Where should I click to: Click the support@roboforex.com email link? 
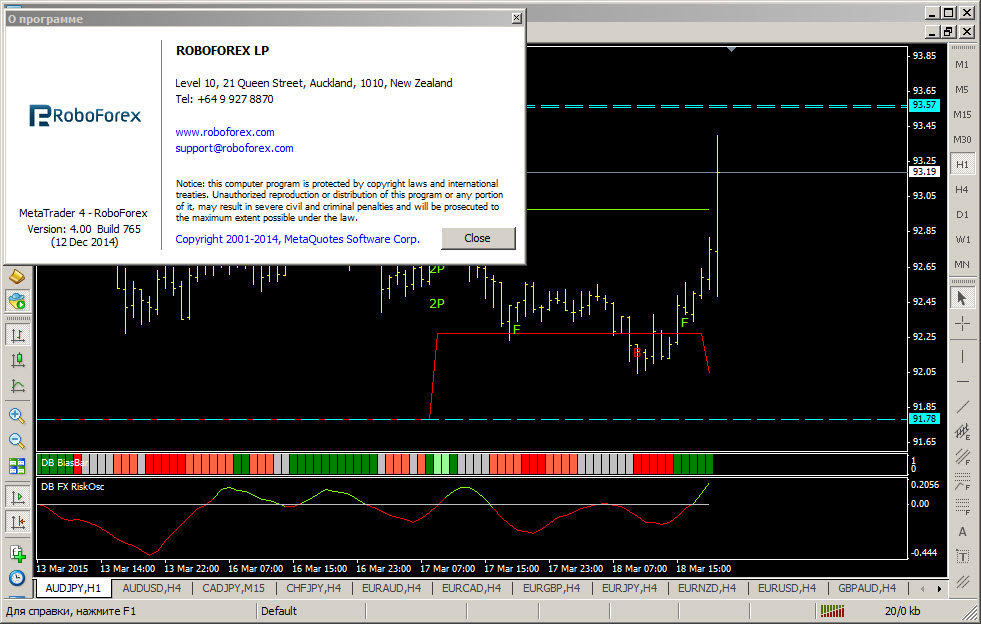[x=234, y=148]
